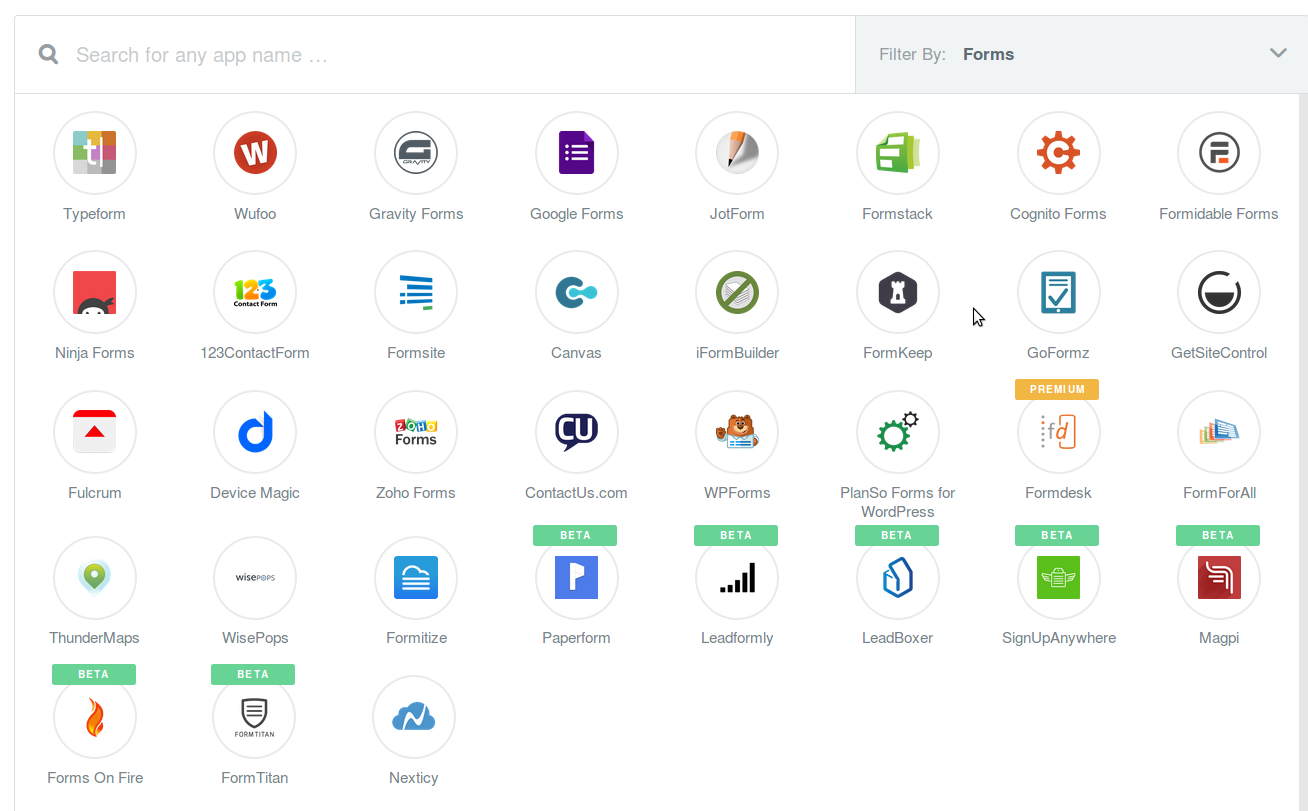Image resolution: width=1308 pixels, height=811 pixels.
Task: Click the FormTitan shield icon
Action: coord(254,717)
